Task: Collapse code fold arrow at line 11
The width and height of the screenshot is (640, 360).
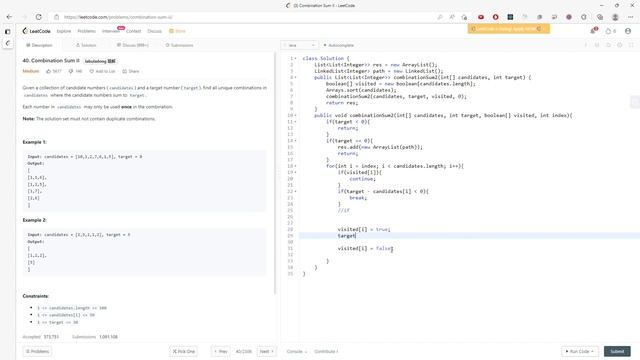Action: (x=296, y=122)
